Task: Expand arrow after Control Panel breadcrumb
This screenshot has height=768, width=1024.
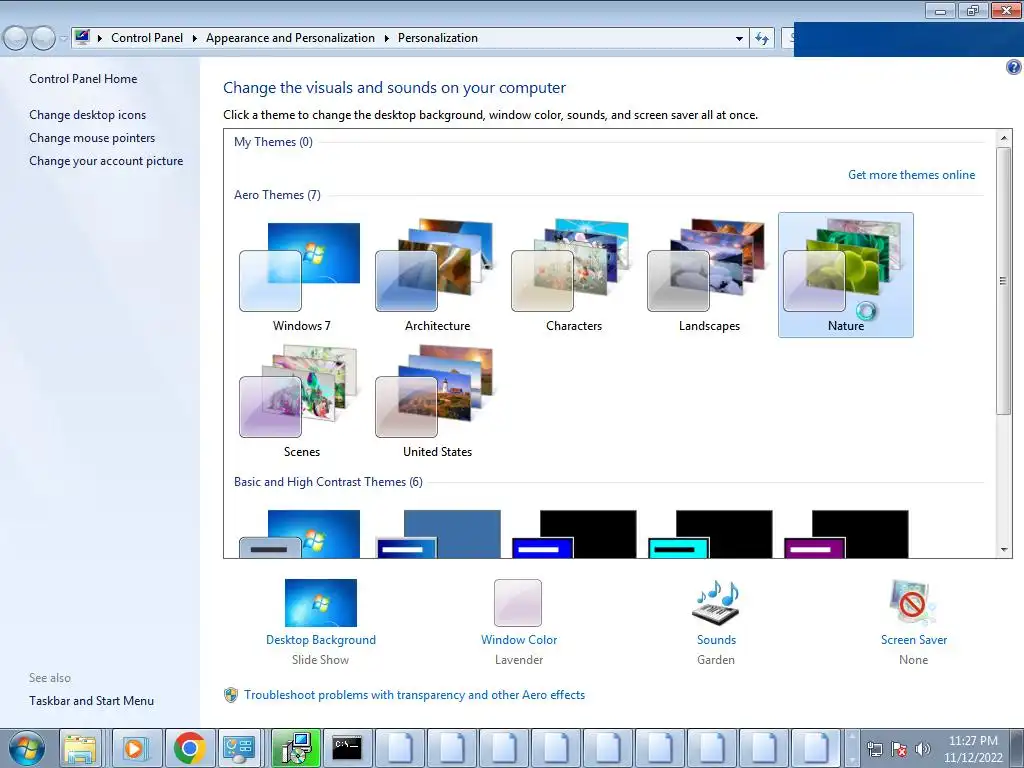Action: (x=195, y=39)
